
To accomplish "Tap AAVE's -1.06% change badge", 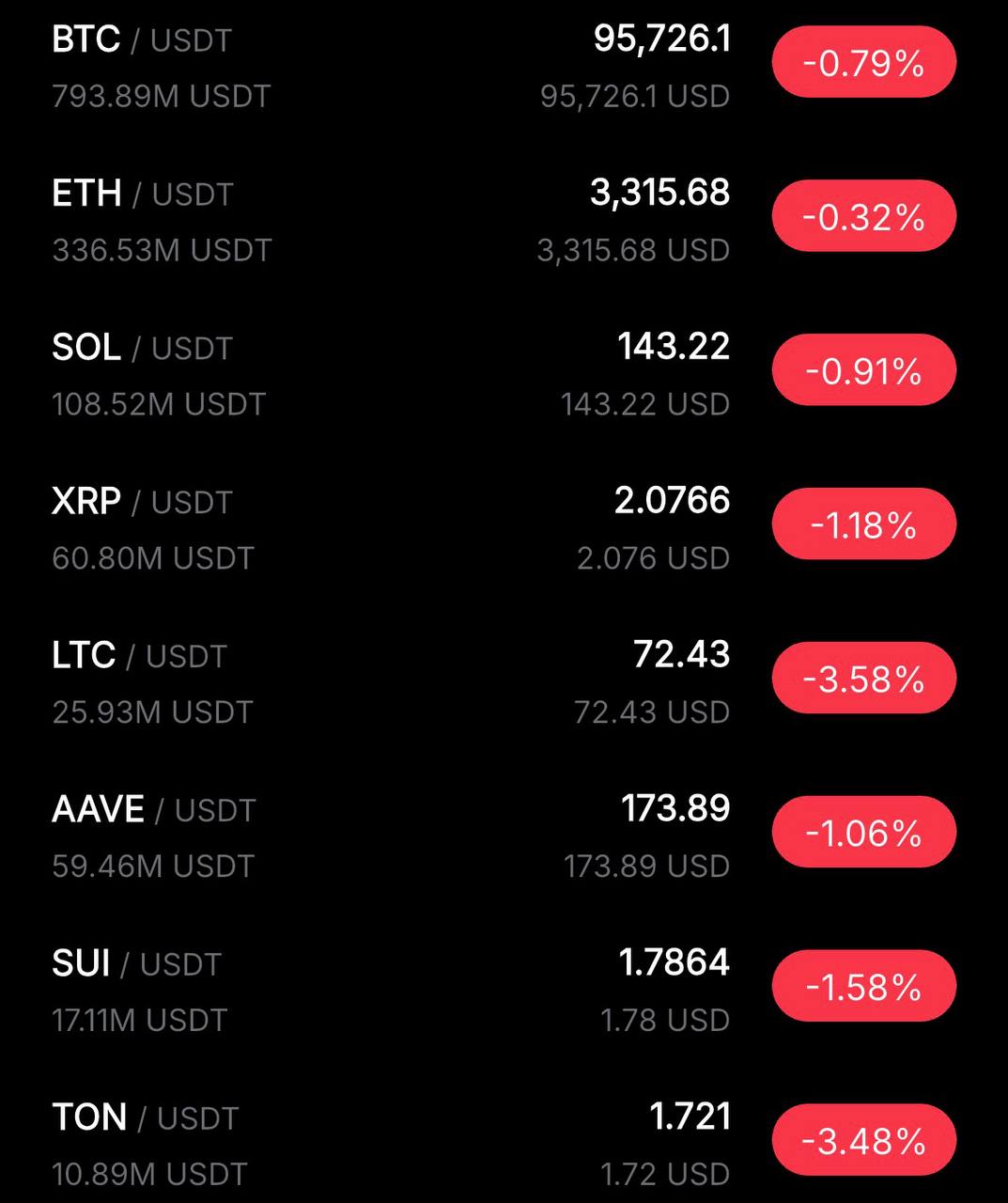I will click(x=863, y=833).
